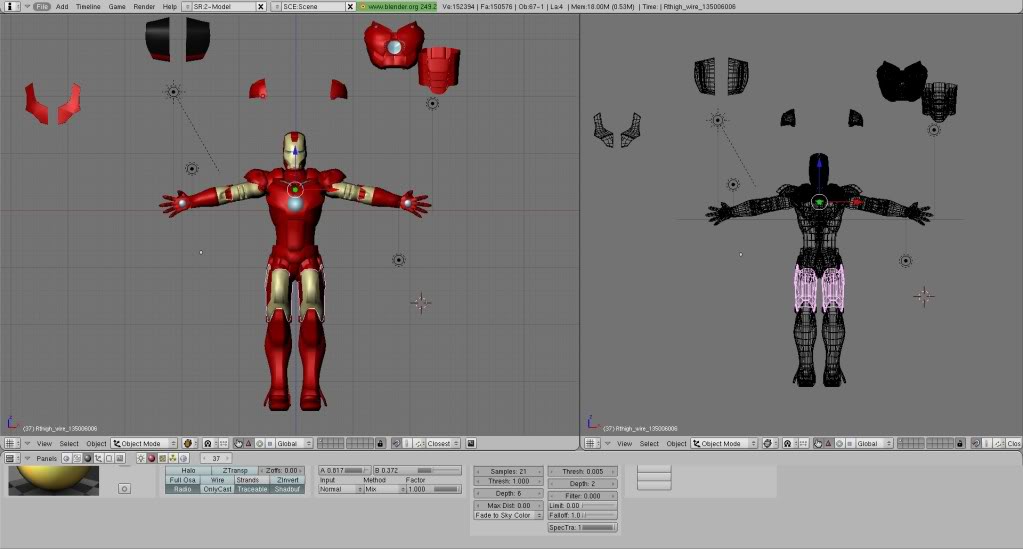The width and height of the screenshot is (1023, 549).
Task: Open the File menu
Action: pos(41,6)
